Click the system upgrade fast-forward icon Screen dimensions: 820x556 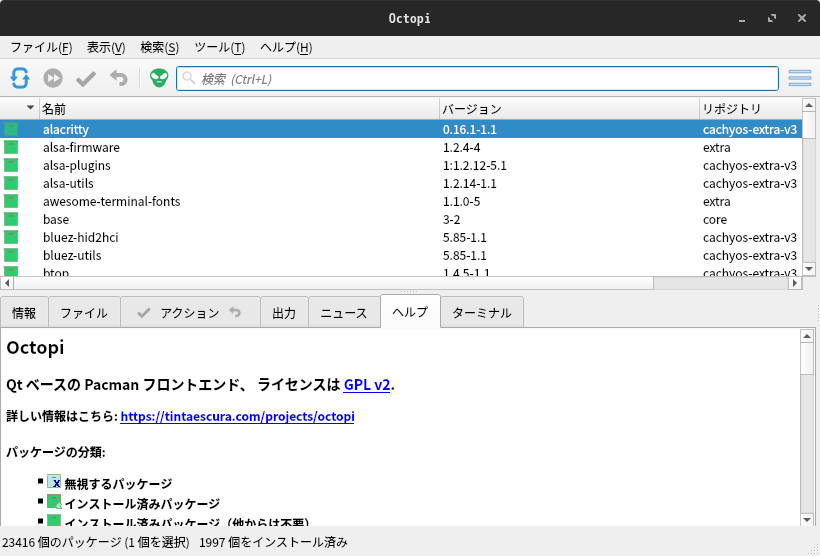tap(53, 78)
